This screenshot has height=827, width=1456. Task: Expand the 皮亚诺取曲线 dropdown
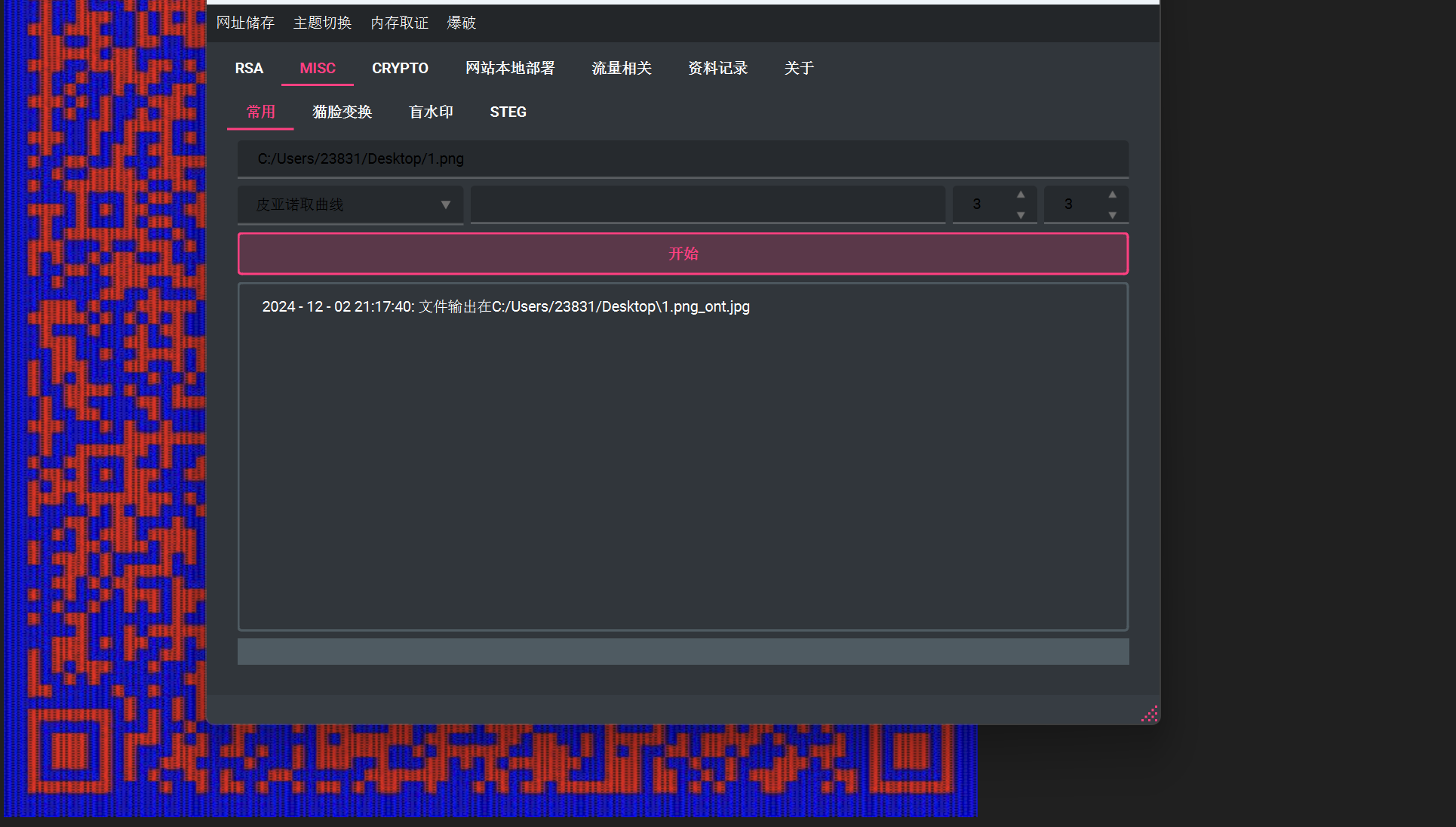350,204
